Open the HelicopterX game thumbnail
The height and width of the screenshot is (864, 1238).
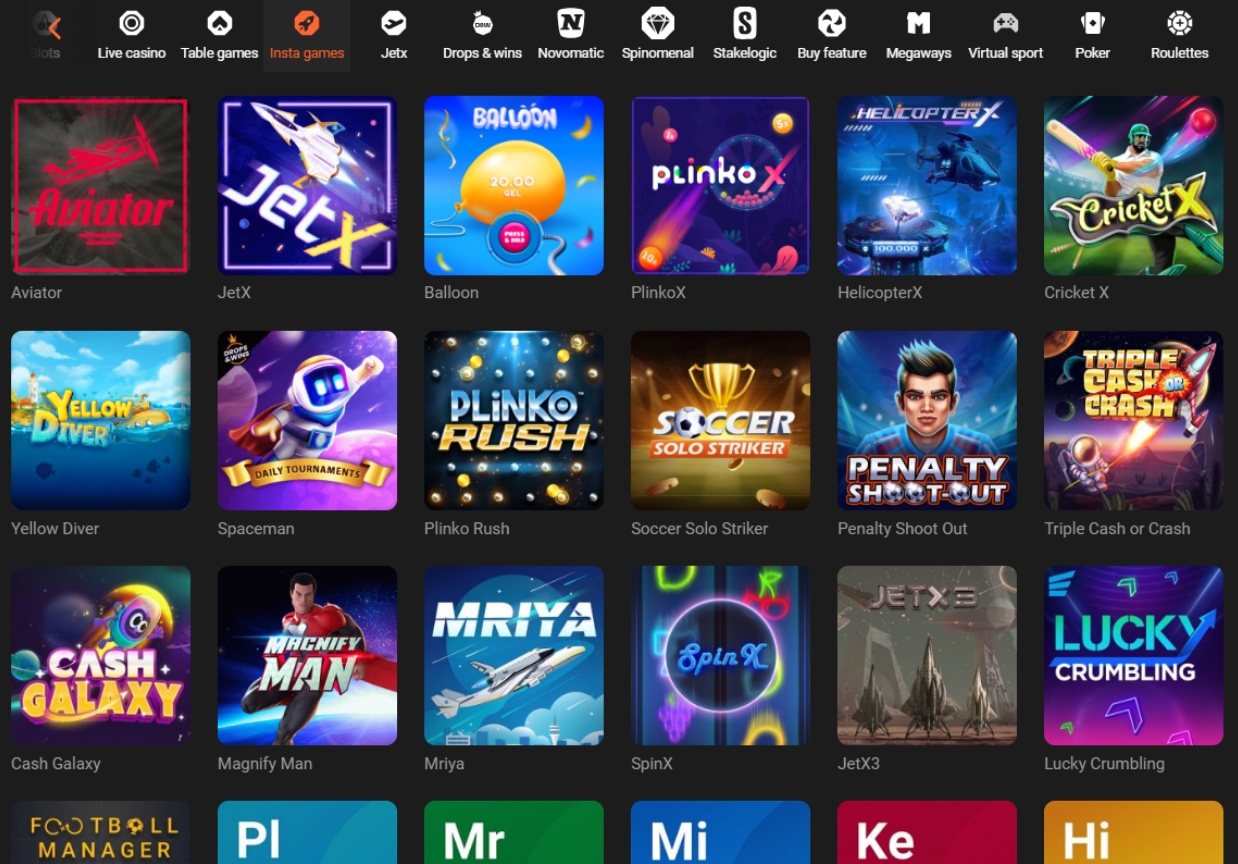click(927, 185)
